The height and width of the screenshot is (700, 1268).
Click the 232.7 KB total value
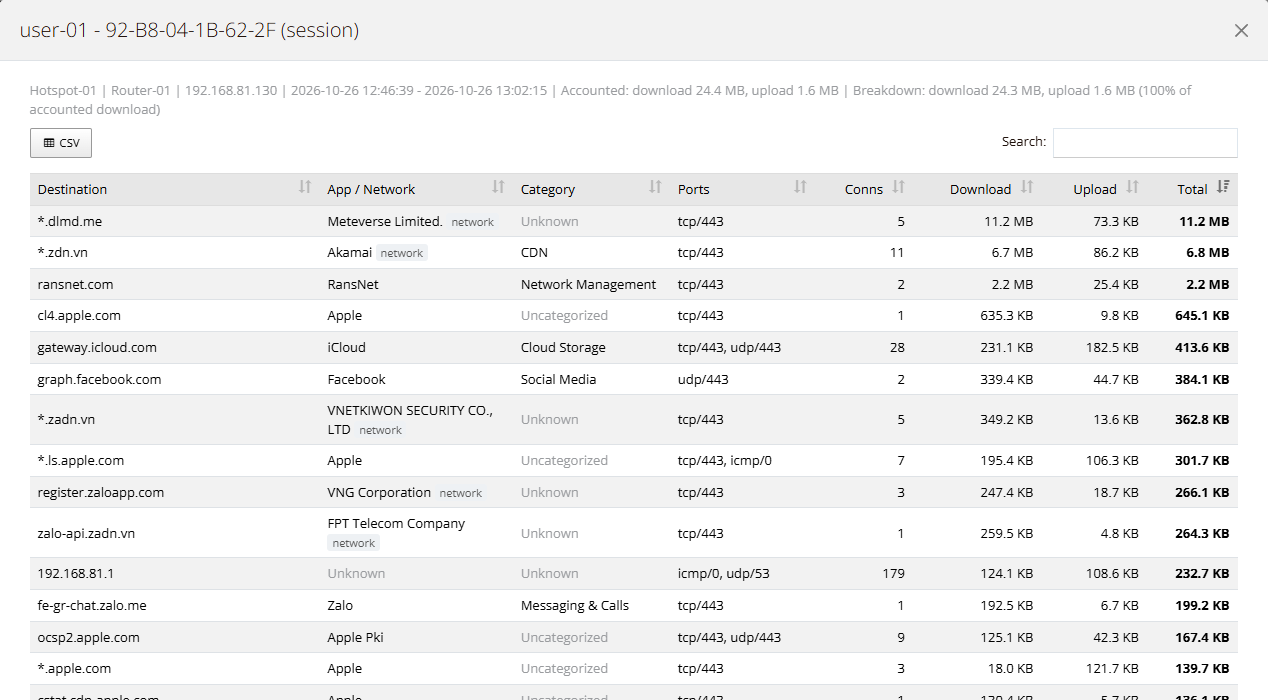click(1202, 574)
